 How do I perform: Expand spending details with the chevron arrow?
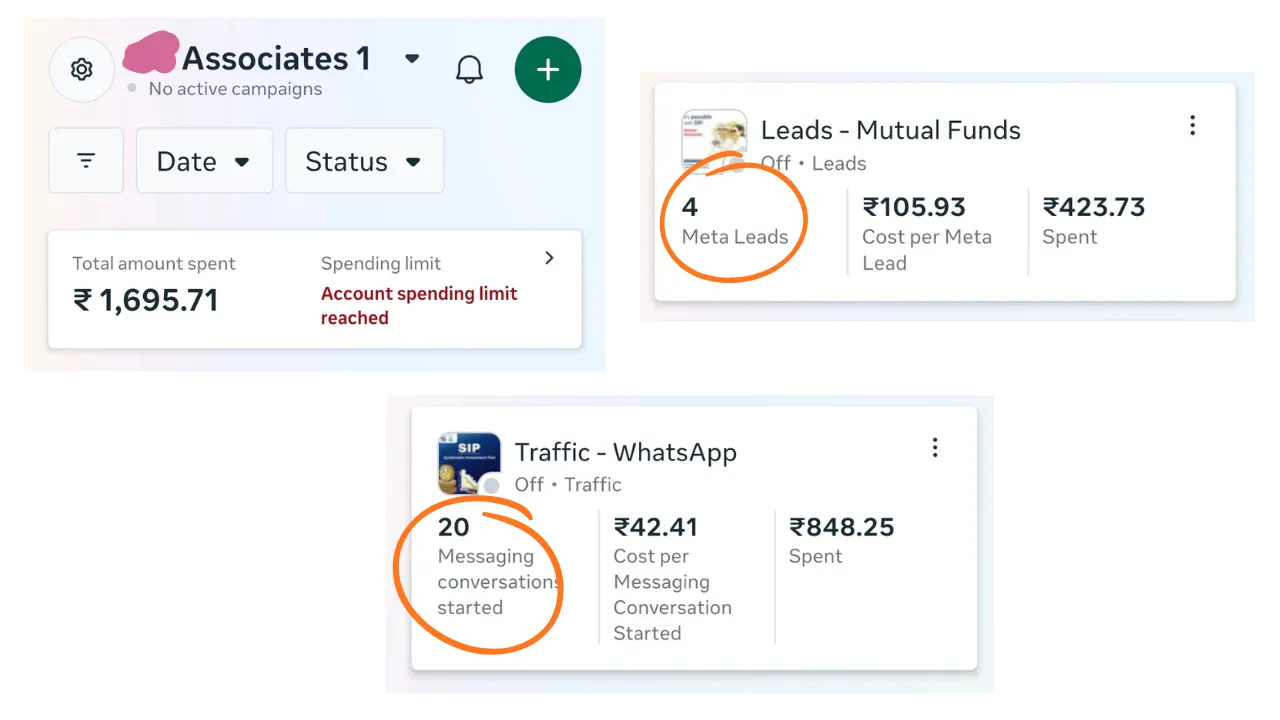549,258
